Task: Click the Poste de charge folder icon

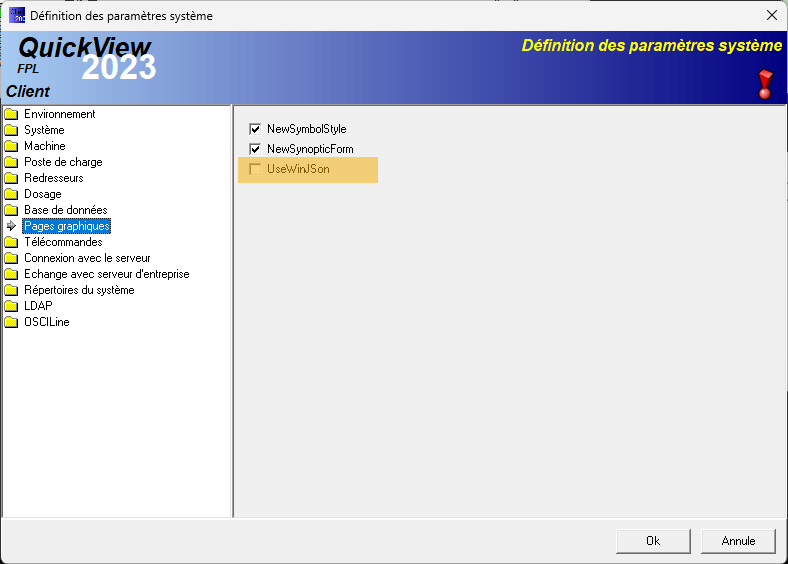Action: coord(11,162)
